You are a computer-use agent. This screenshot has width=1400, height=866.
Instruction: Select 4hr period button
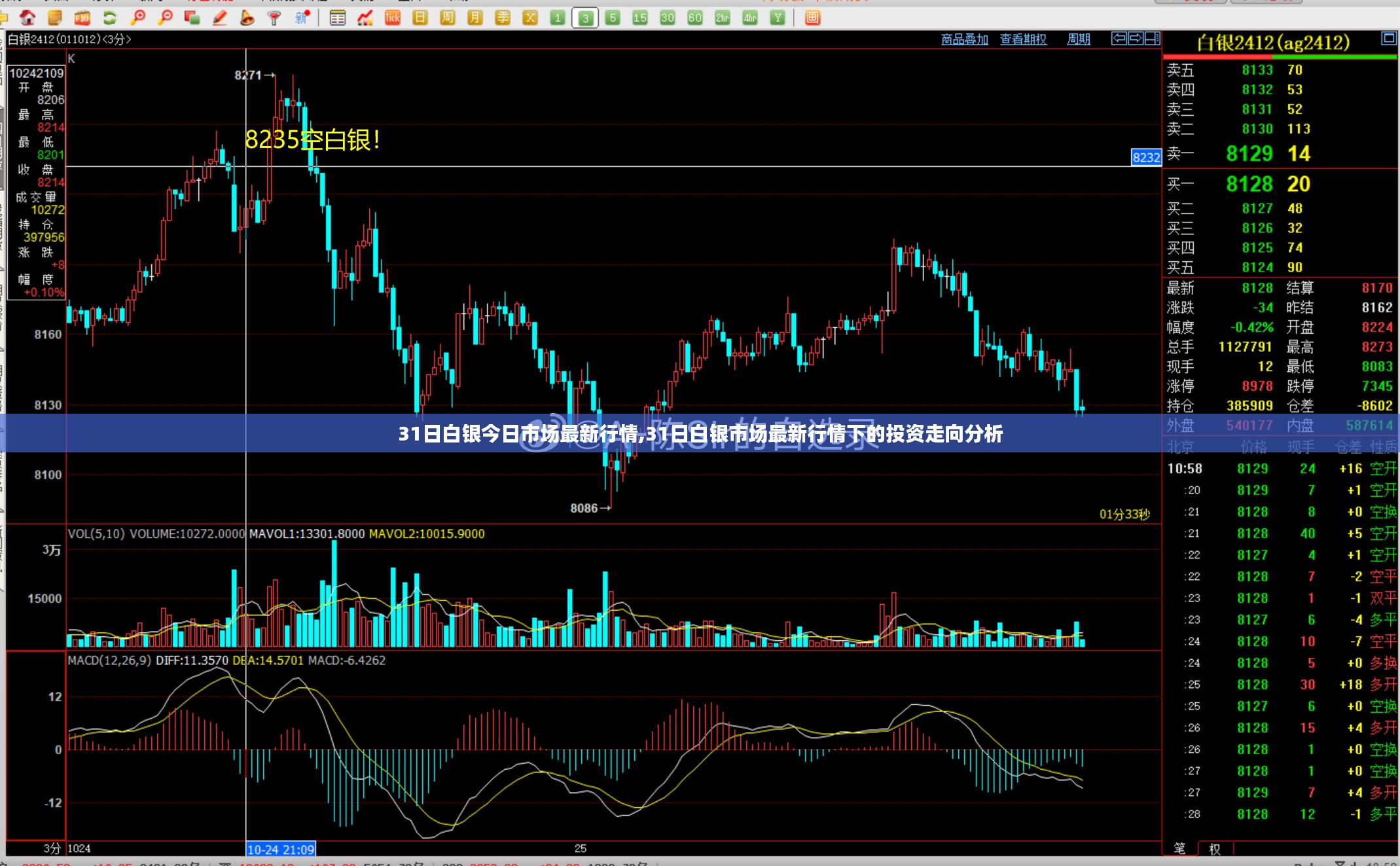click(750, 18)
